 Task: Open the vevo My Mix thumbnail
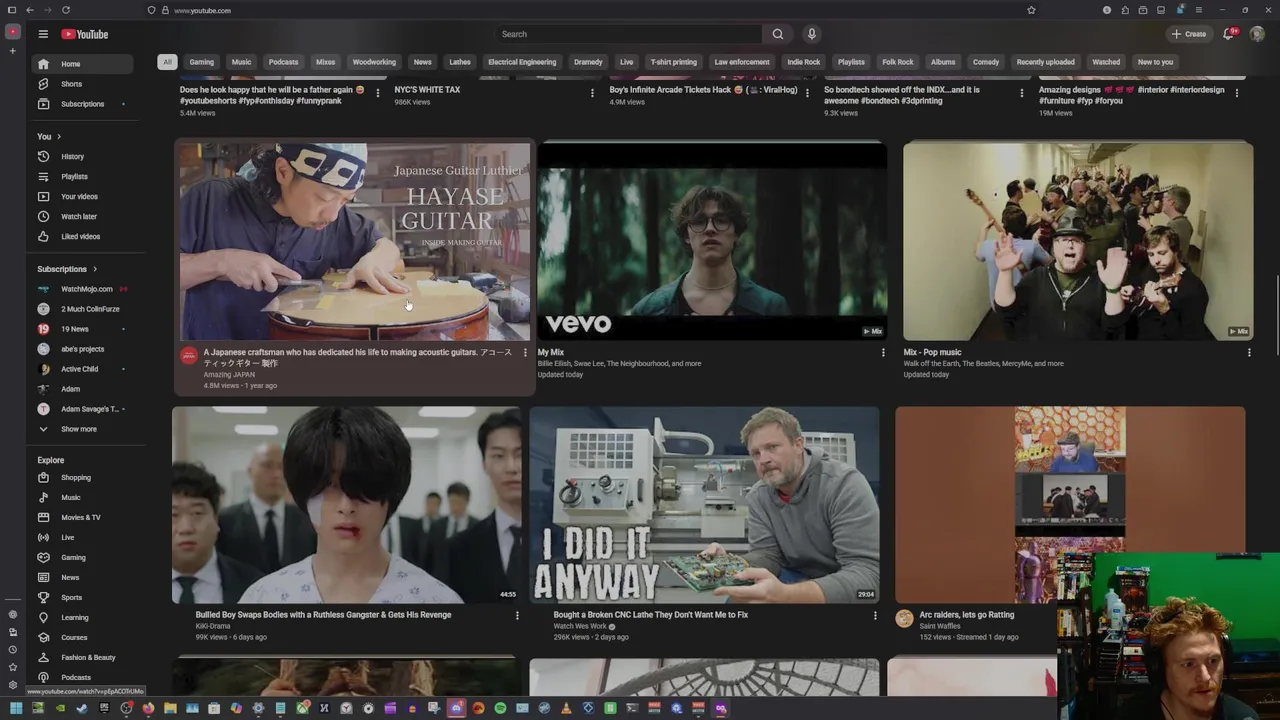(712, 242)
